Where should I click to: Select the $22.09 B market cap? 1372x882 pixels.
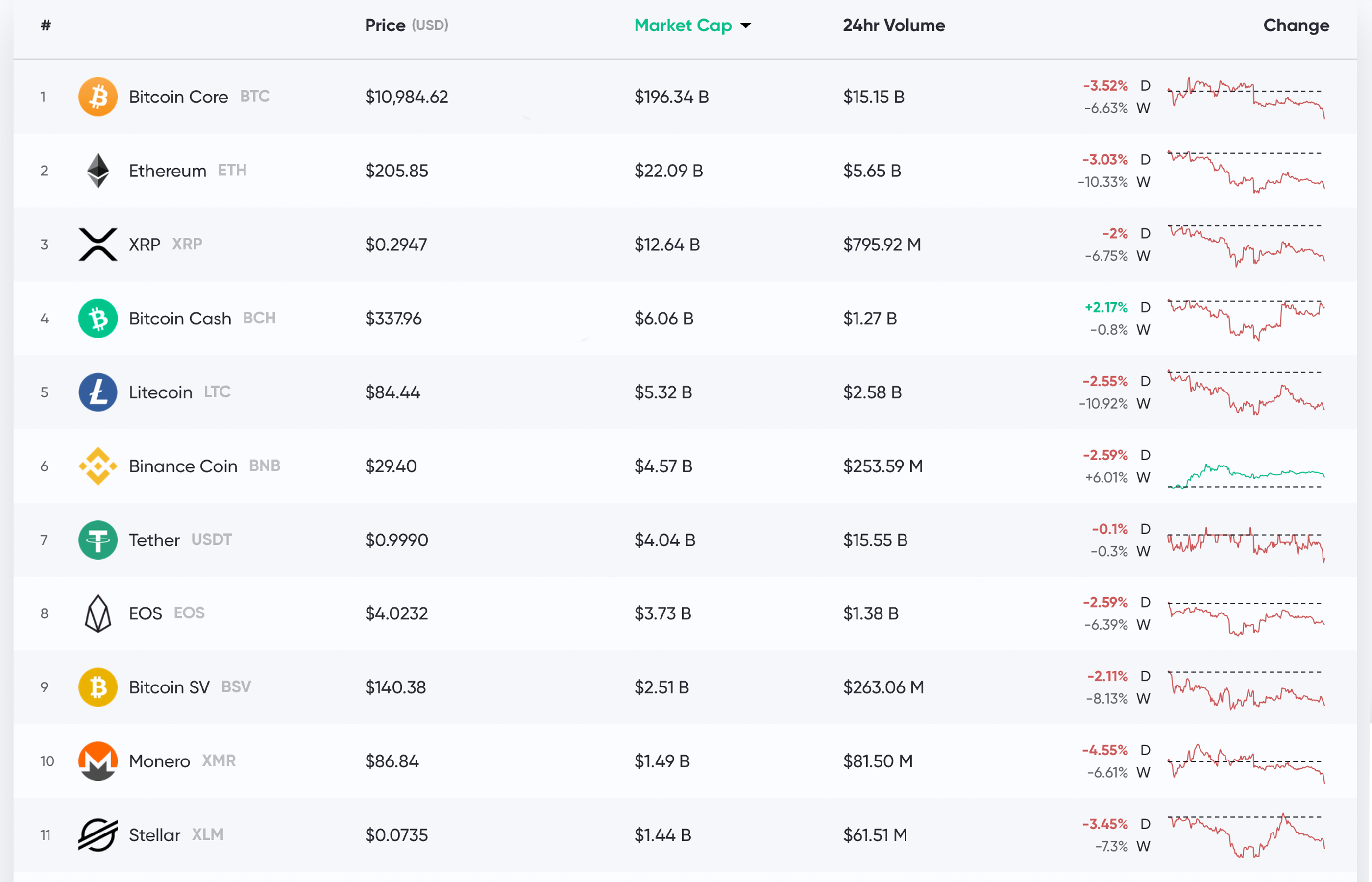point(669,171)
